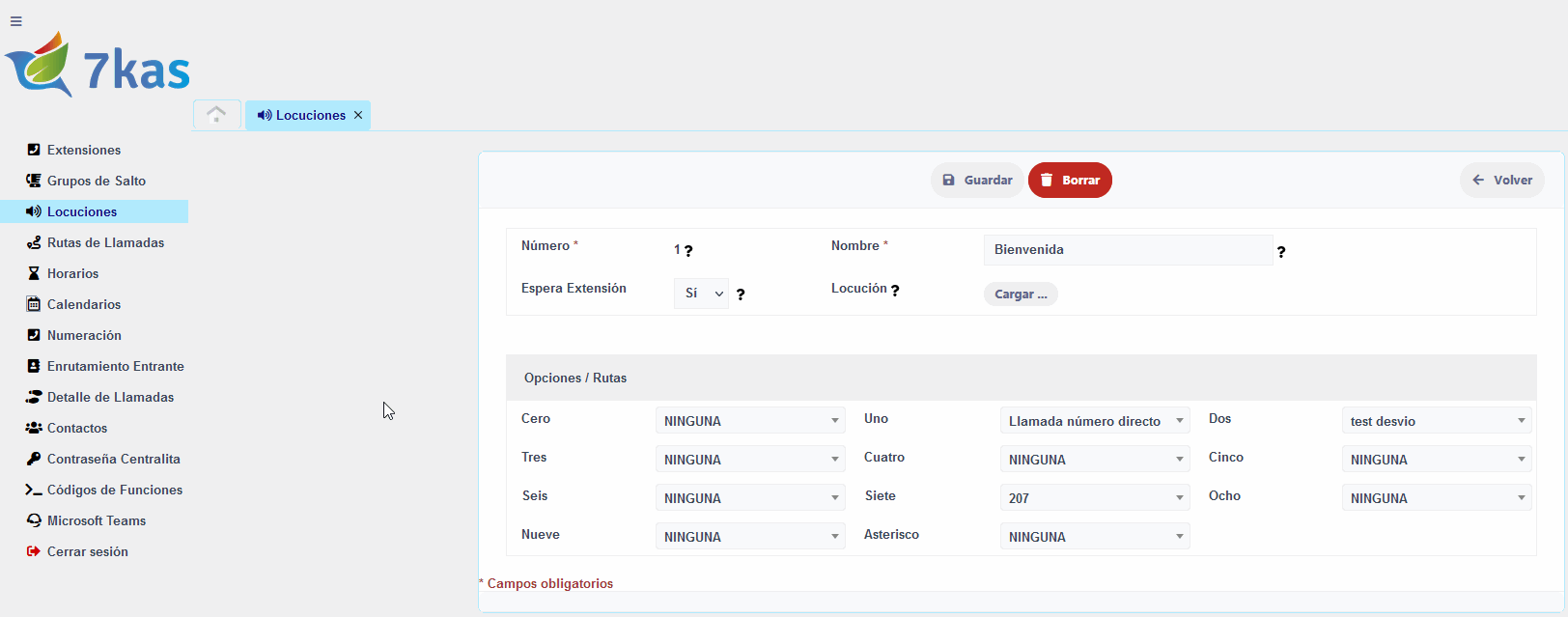Click Volver to go back
This screenshot has width=1568, height=617.
click(1502, 181)
